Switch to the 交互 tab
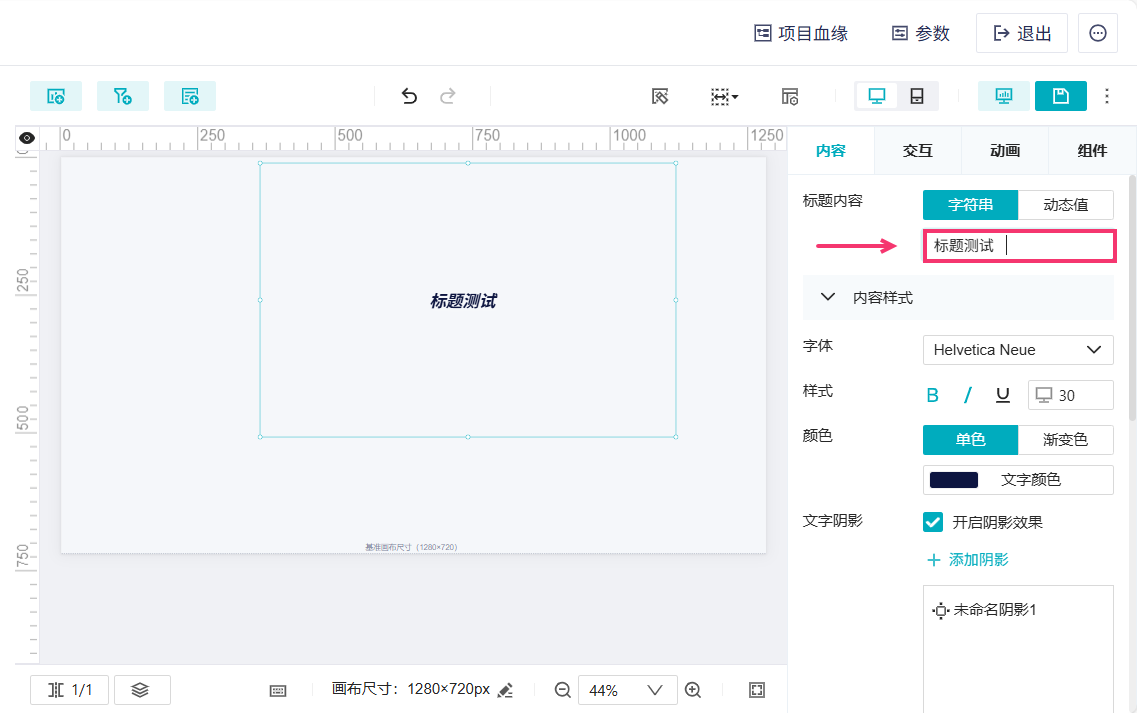 coord(918,150)
